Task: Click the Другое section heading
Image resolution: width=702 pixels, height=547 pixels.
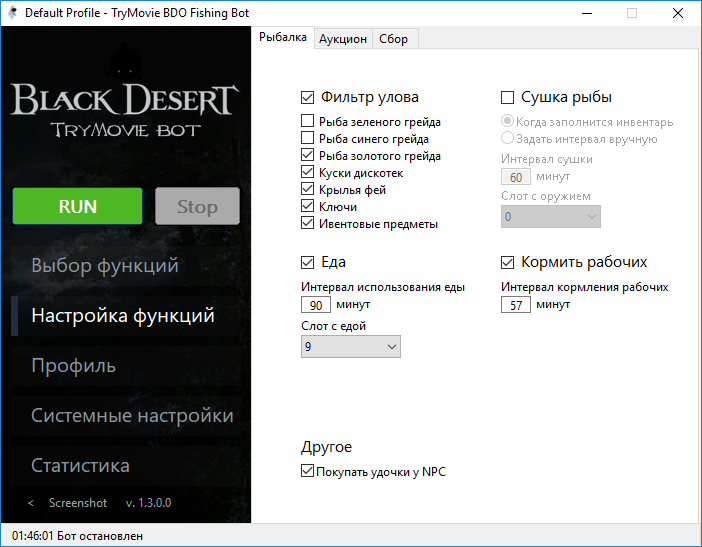Action: click(x=326, y=447)
